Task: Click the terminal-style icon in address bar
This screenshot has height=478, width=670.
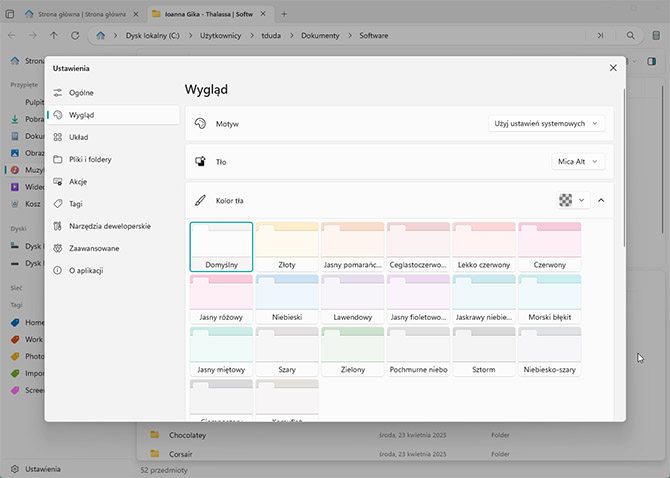Action: [600, 35]
